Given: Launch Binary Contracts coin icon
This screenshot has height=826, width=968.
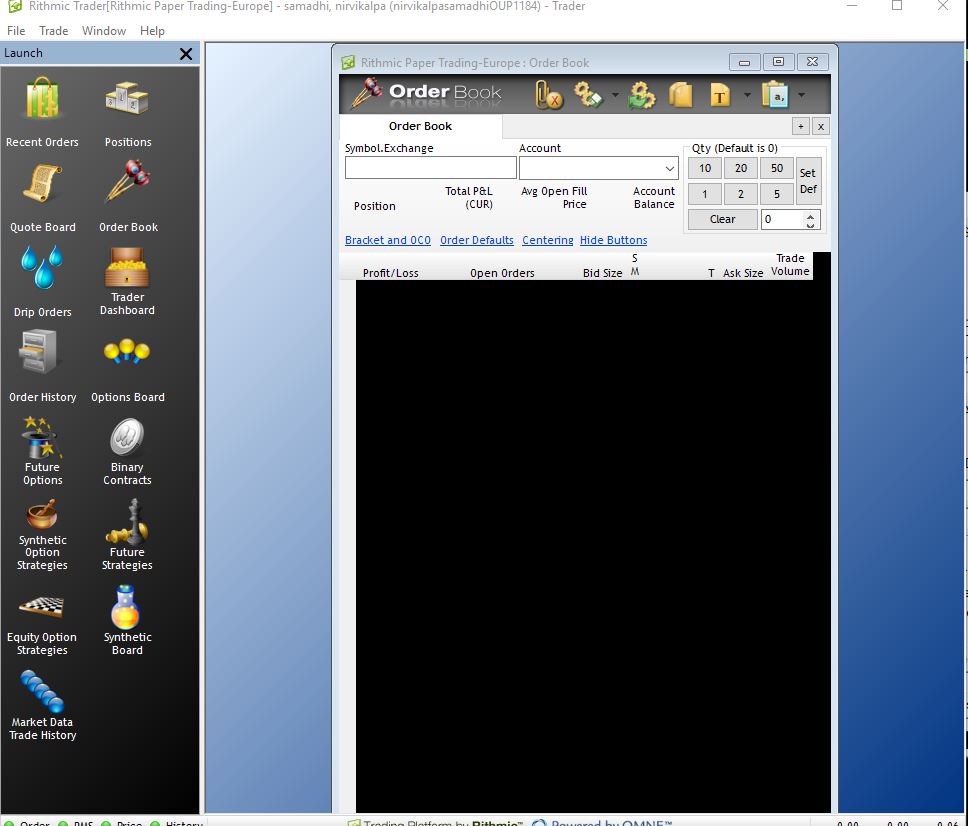Looking at the screenshot, I should click(127, 451).
